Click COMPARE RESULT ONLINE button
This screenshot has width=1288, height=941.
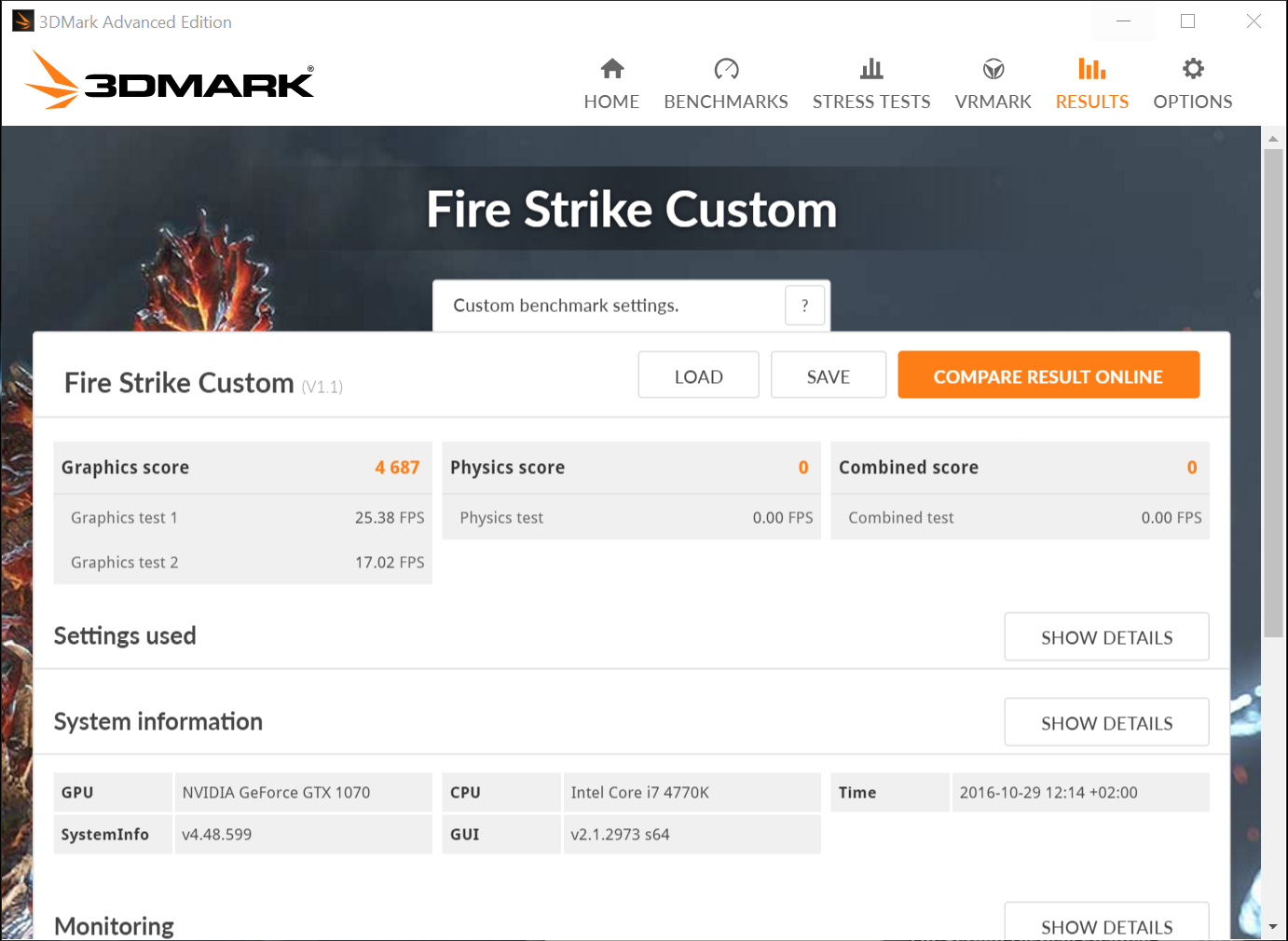click(x=1048, y=375)
